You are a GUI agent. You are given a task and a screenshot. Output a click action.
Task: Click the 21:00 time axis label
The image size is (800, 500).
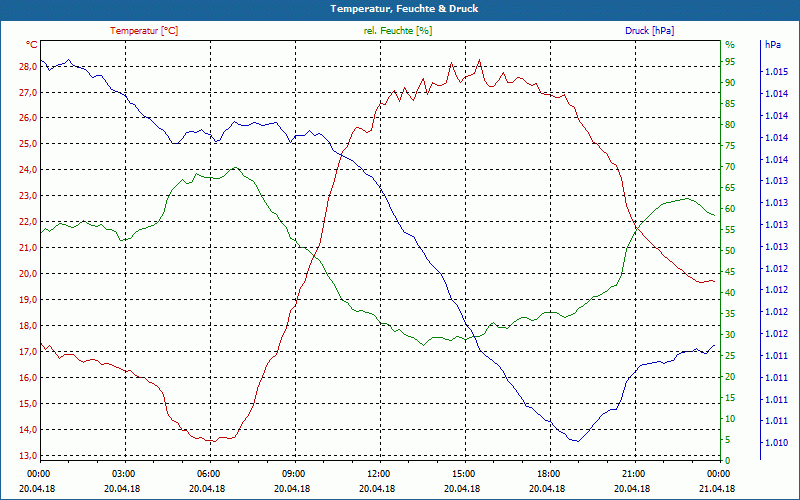tap(633, 474)
